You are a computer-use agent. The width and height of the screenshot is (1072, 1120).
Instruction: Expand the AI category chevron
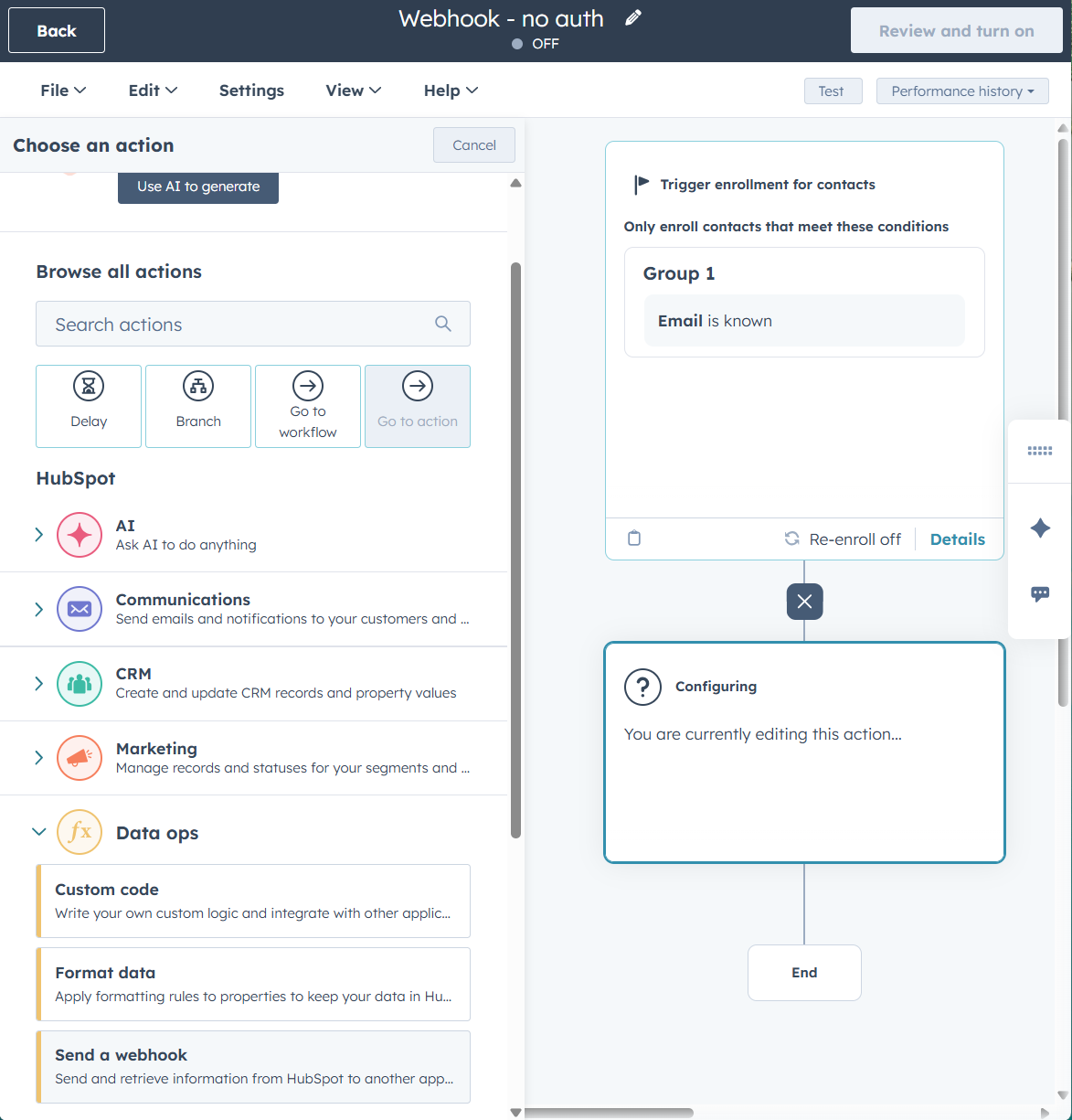pos(38,535)
